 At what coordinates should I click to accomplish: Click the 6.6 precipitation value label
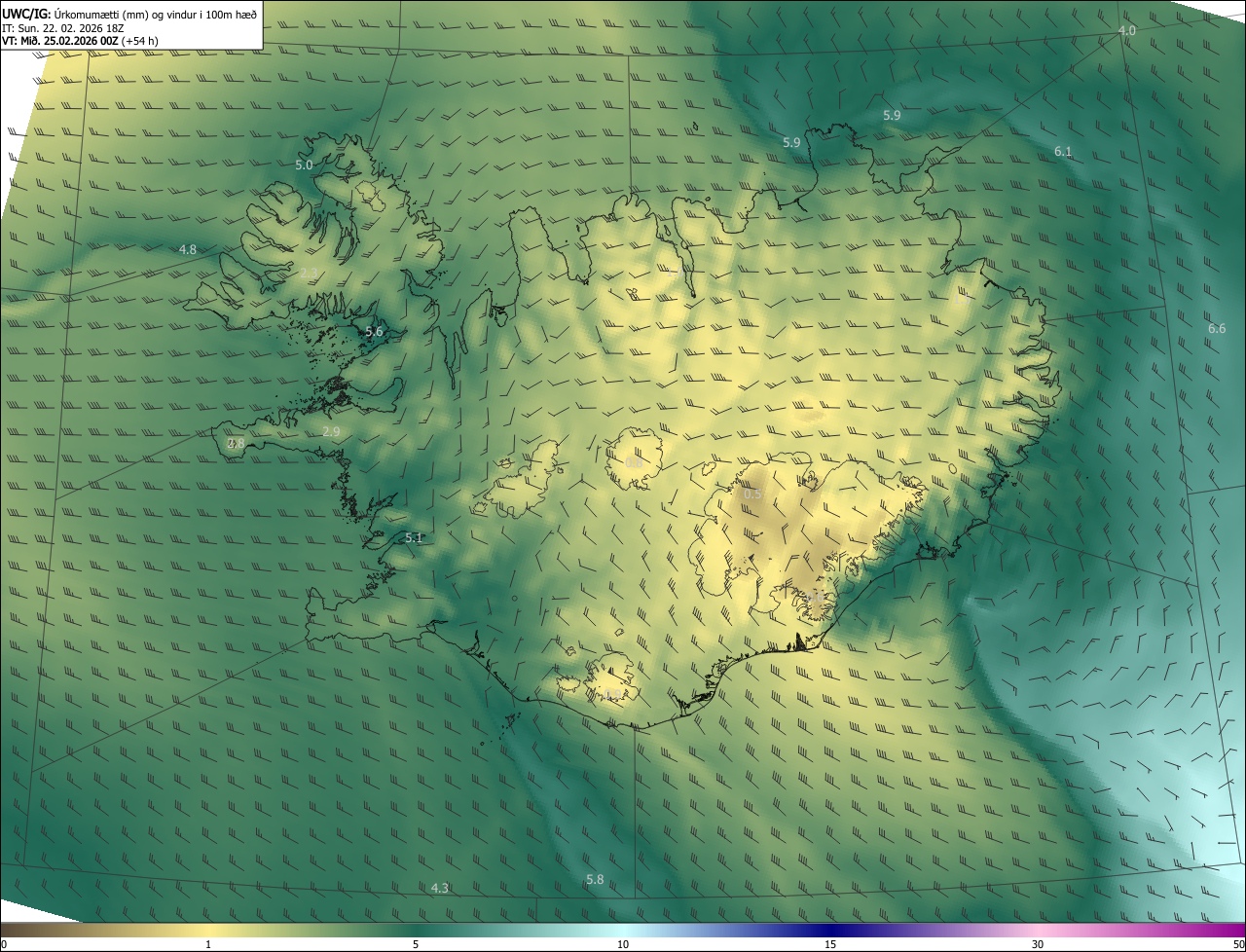[1217, 328]
